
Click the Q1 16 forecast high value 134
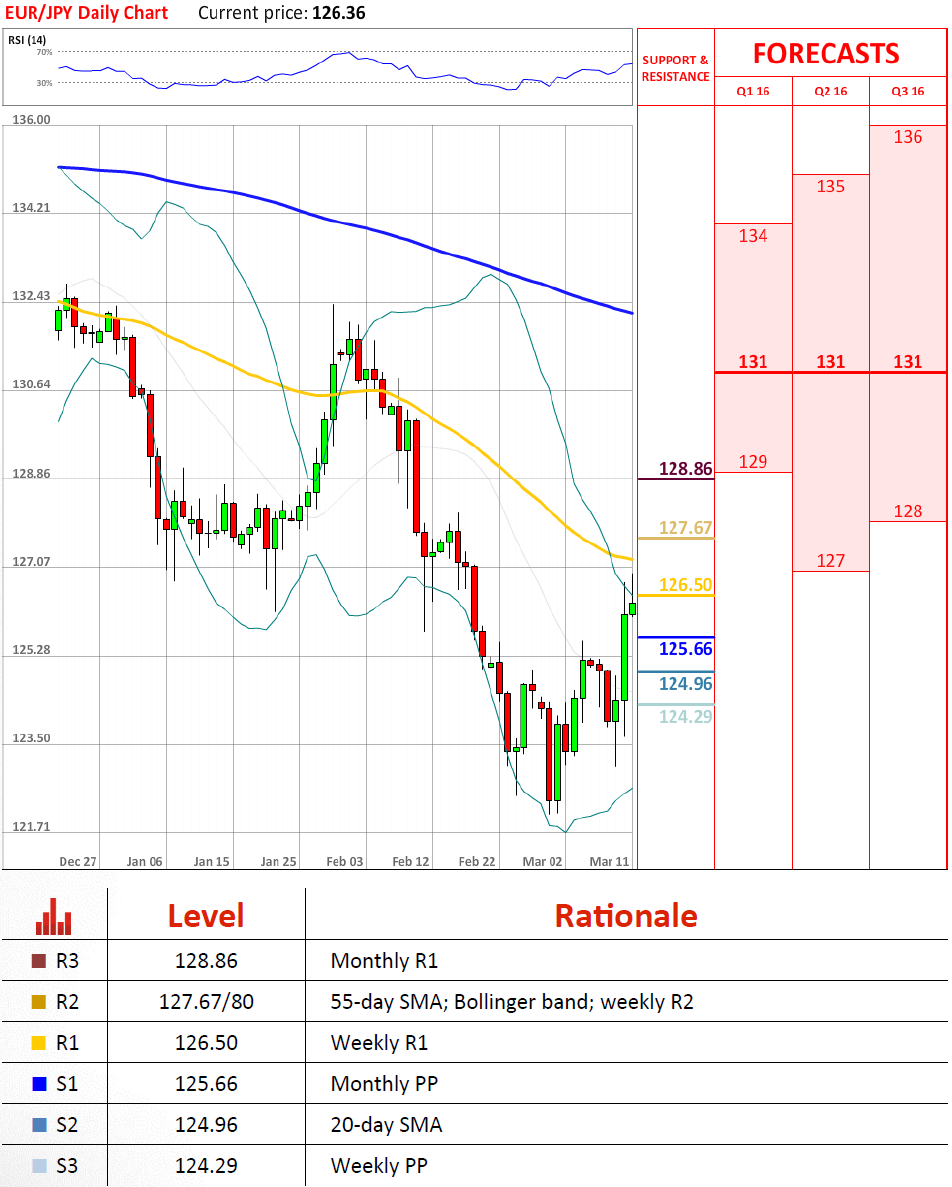click(x=753, y=236)
